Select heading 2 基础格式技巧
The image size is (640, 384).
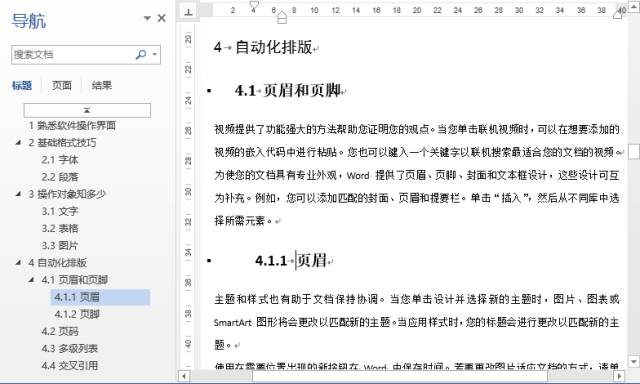tap(62, 142)
